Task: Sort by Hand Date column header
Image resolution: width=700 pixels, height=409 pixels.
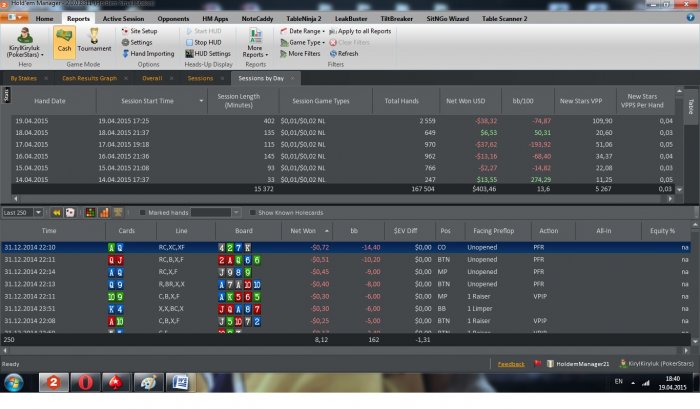Action: click(50, 101)
